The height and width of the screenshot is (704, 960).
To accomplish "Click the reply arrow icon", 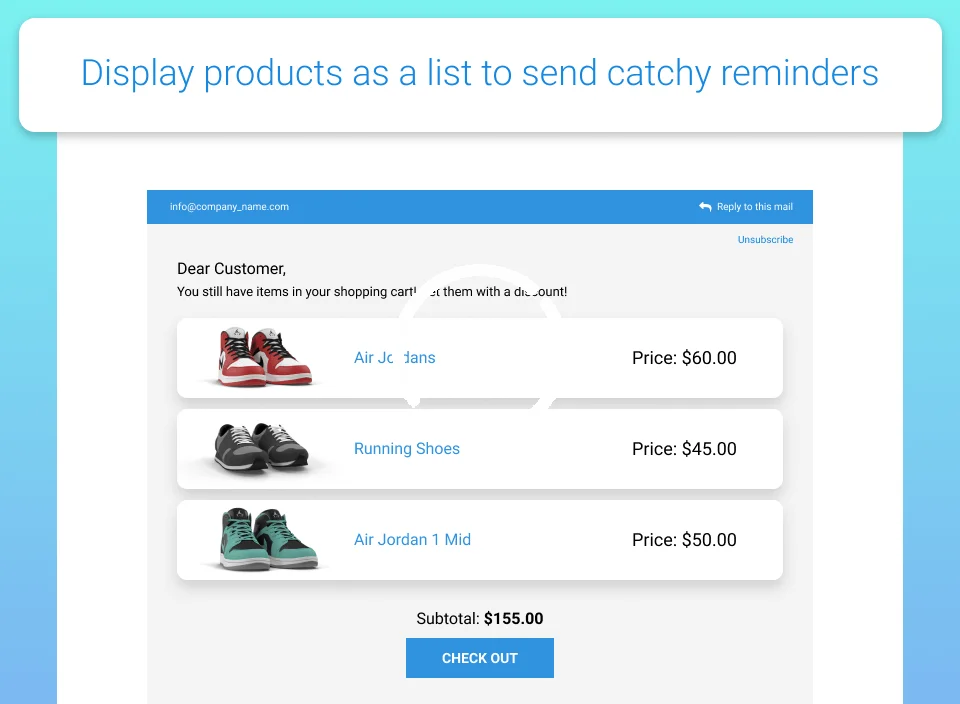I will [705, 207].
